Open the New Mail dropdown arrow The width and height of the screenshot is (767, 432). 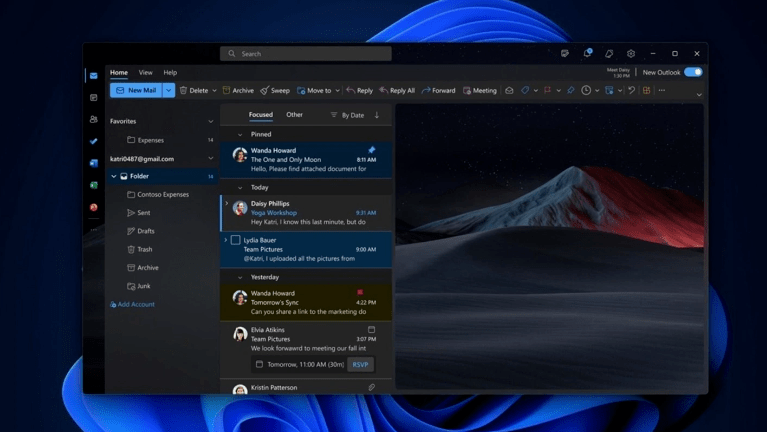click(168, 91)
